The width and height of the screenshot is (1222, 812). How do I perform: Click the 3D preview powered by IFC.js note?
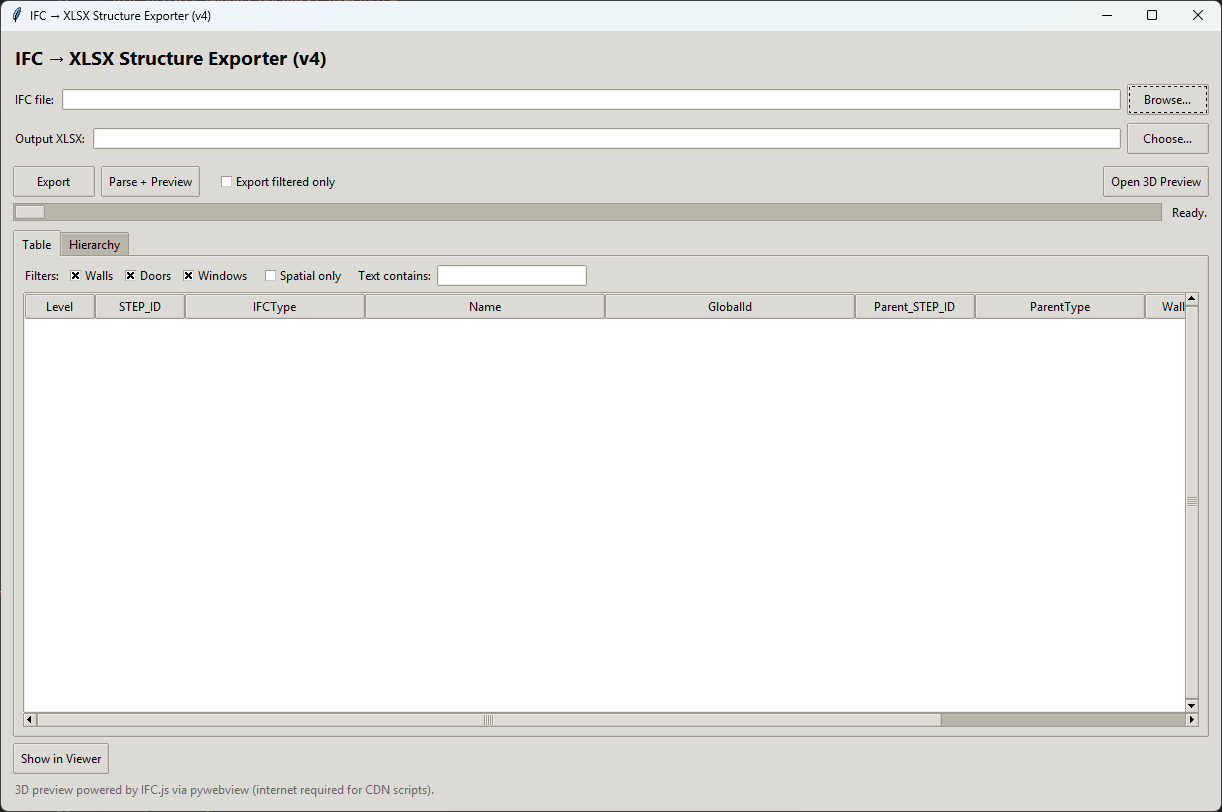pos(225,790)
